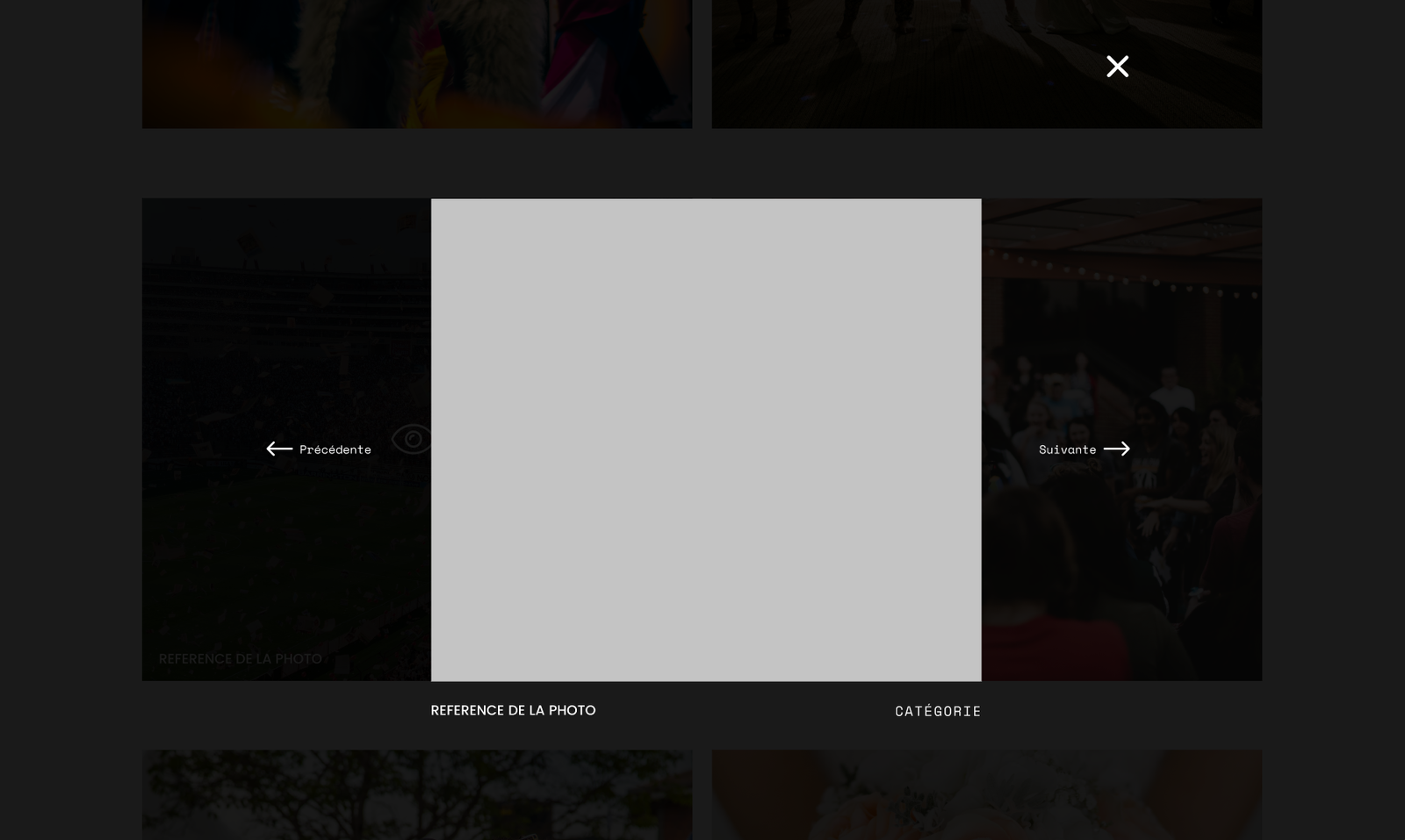Select the "Suivante" text label

click(1067, 449)
